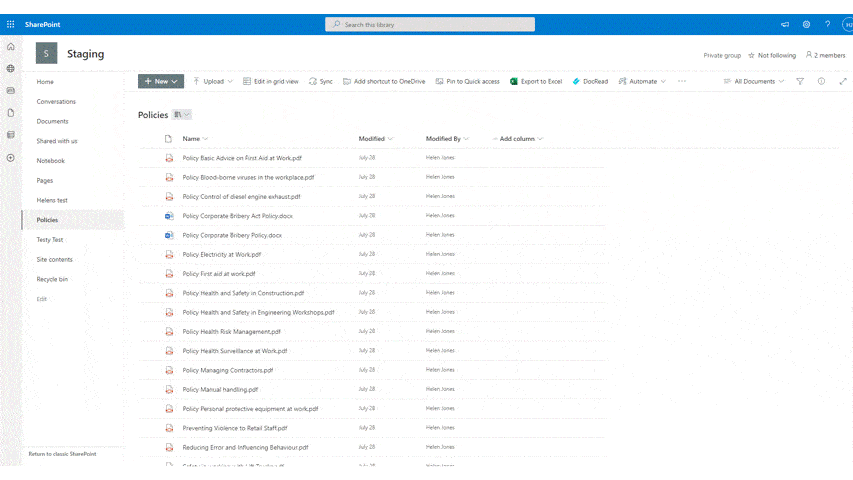
Task: Open Pages in the site navigation
Action: pos(45,181)
